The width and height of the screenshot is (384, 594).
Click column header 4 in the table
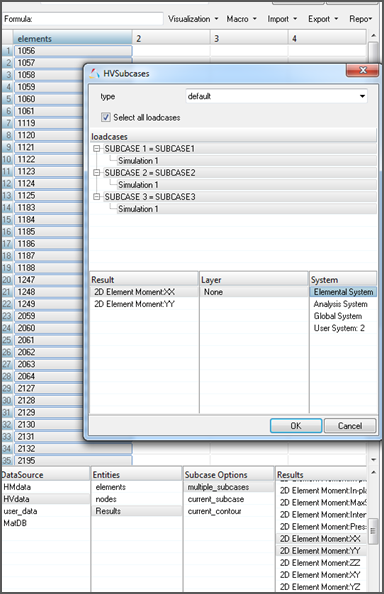[x=327, y=39]
